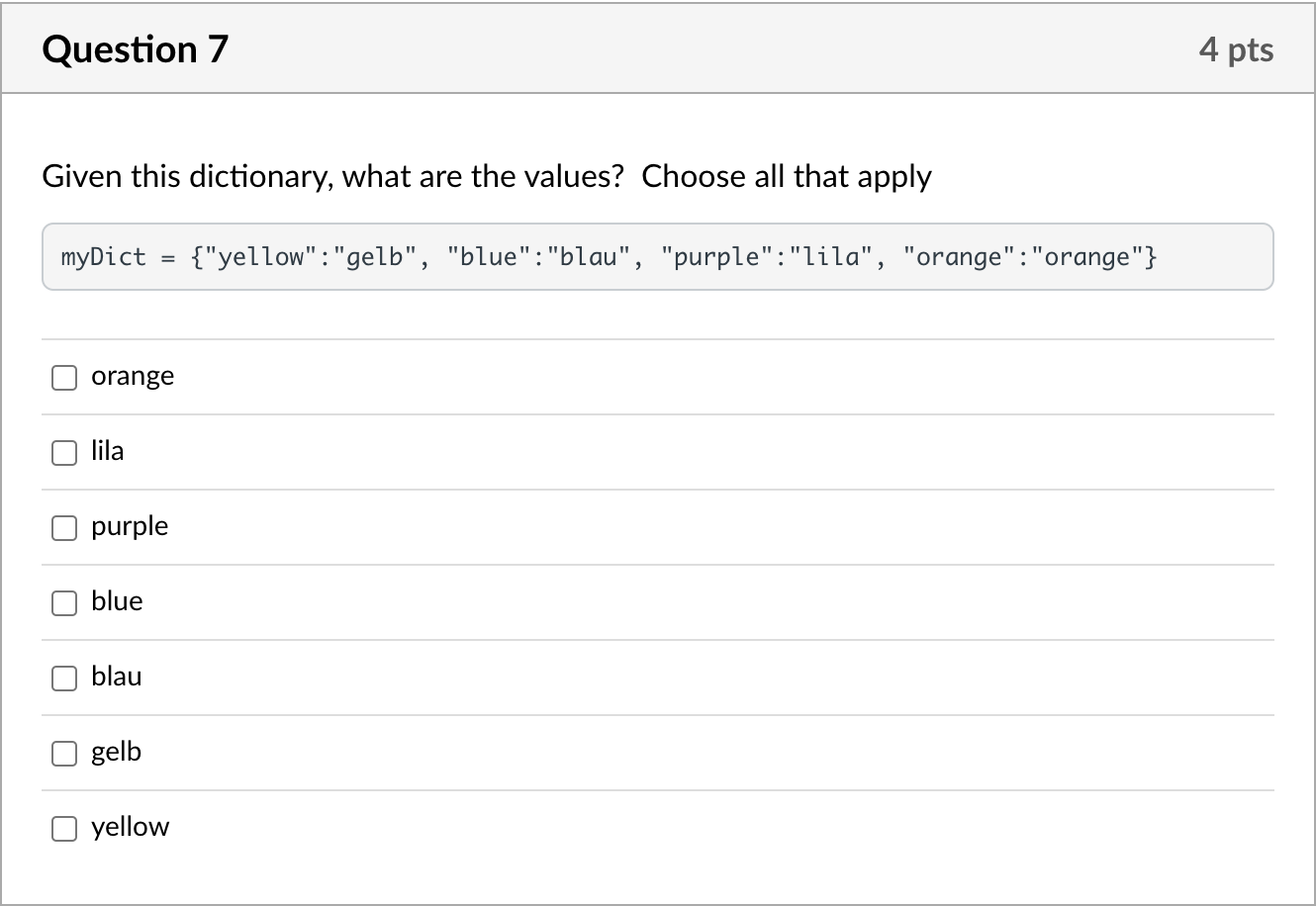Check the "yellow" answer checkbox
The image size is (1316, 906).
[x=63, y=828]
